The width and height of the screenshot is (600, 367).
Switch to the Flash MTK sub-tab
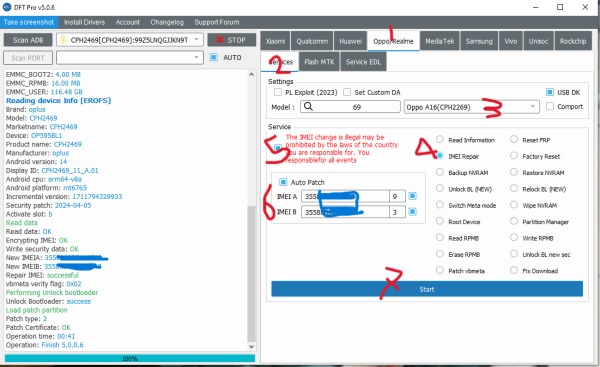[319, 62]
